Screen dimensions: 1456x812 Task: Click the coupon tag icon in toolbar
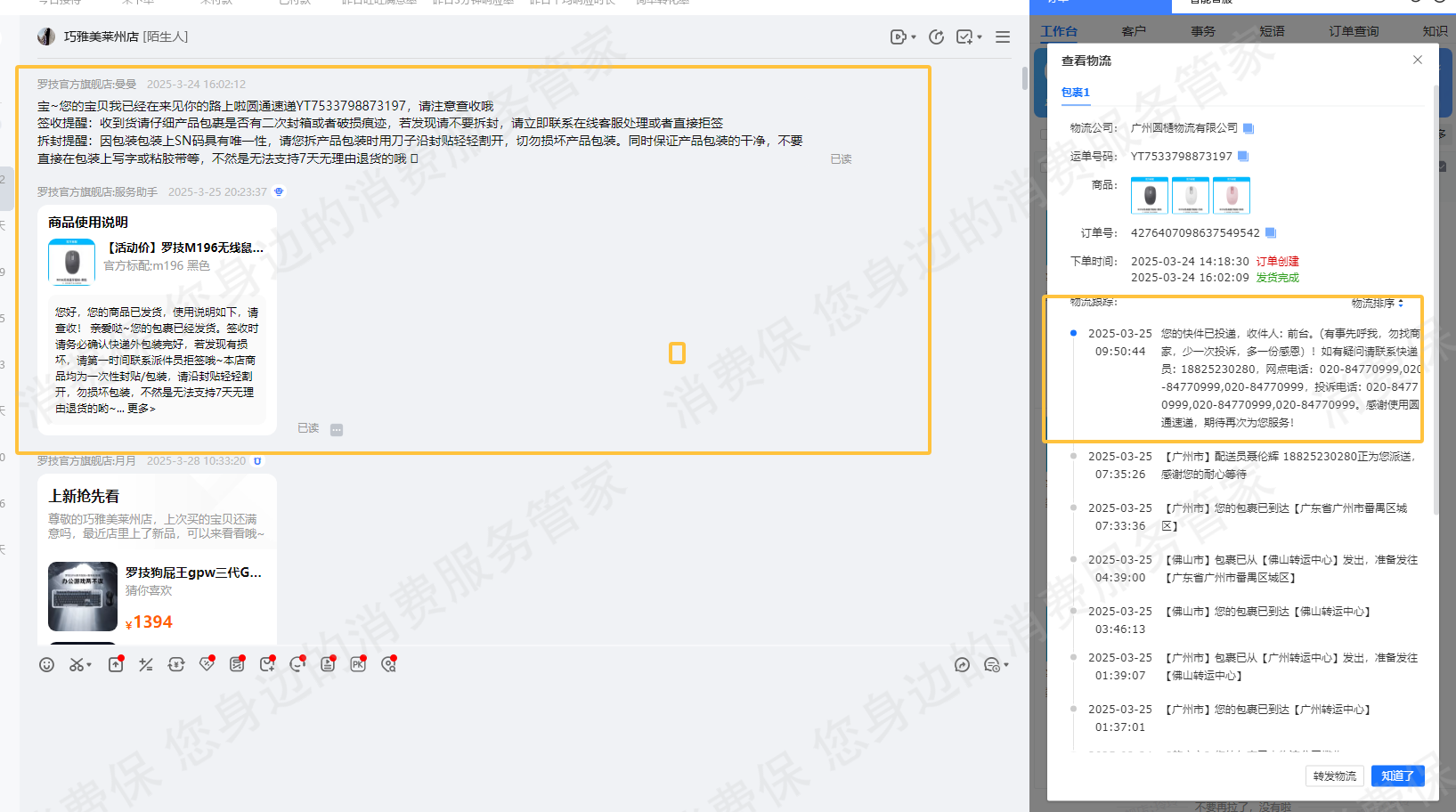coord(207,664)
